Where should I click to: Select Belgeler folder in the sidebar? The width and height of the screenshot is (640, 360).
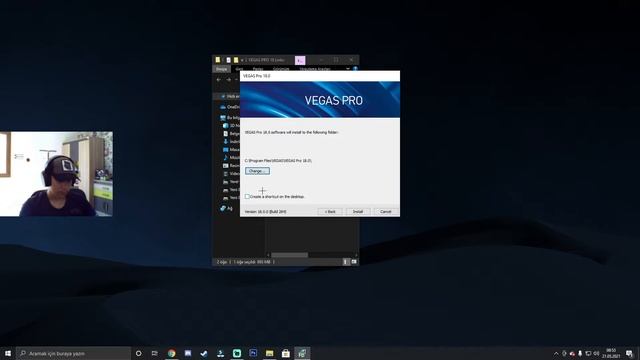pyautogui.click(x=231, y=133)
